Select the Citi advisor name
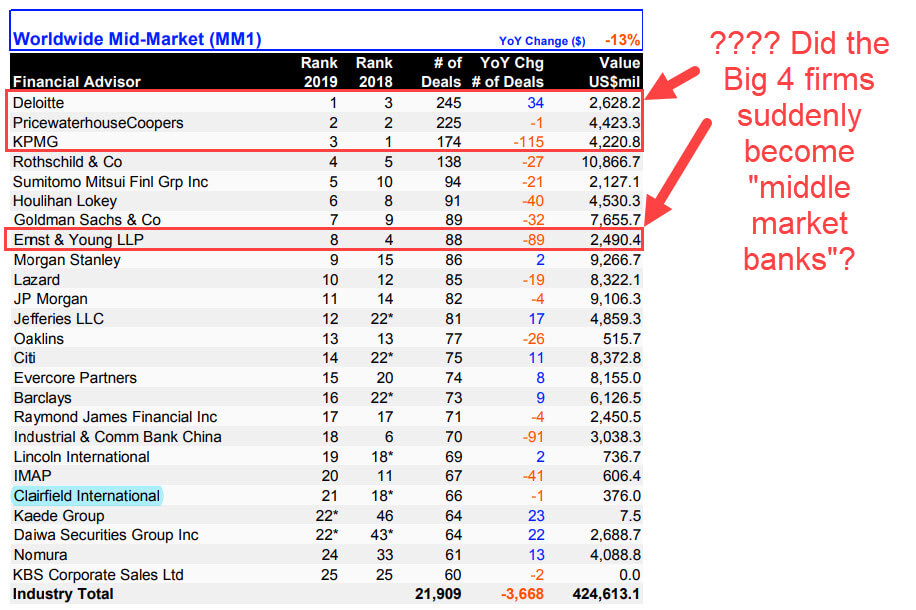 point(25,358)
